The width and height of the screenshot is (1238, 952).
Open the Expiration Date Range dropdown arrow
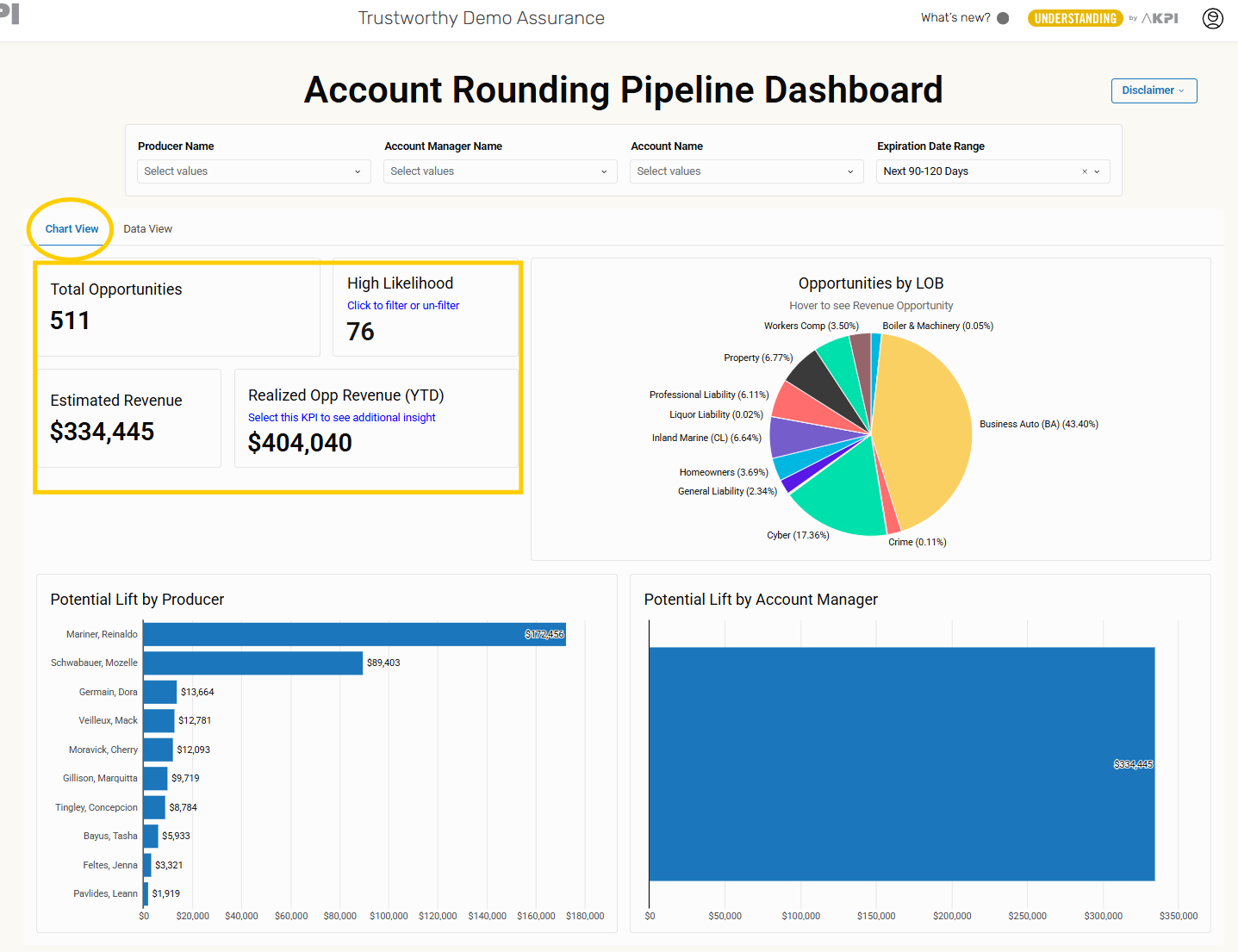(x=1098, y=171)
